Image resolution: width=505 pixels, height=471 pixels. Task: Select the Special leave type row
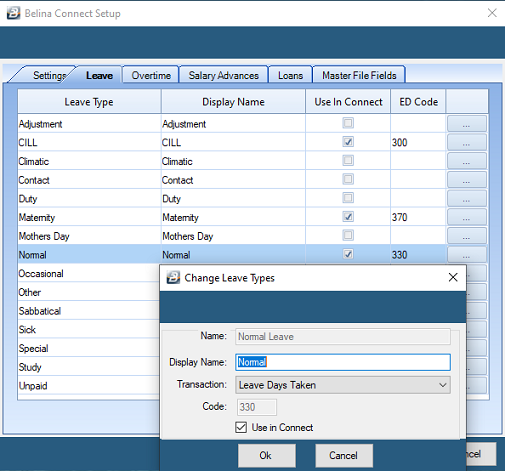(x=89, y=348)
